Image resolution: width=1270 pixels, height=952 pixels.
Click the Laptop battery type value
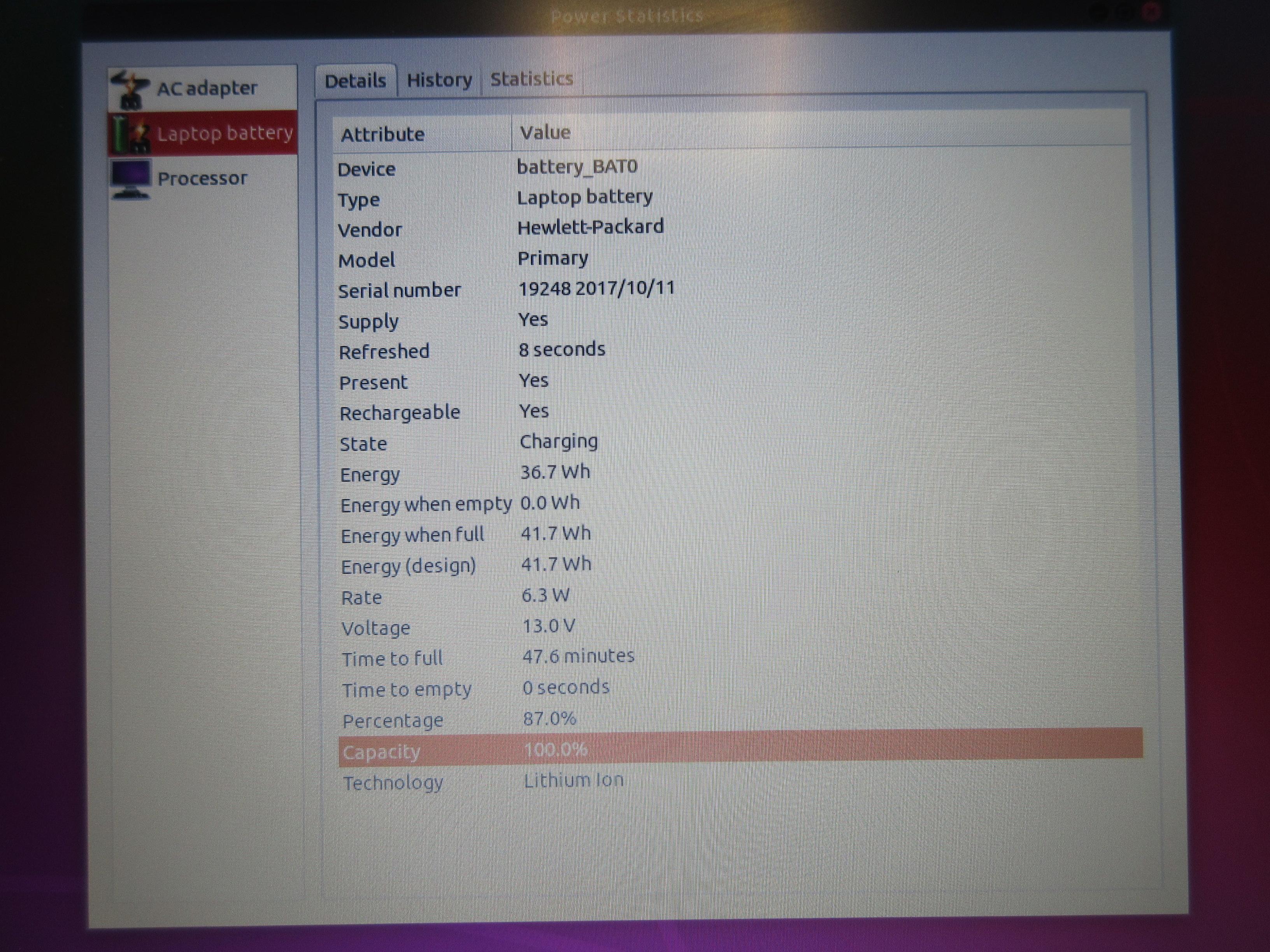(584, 197)
